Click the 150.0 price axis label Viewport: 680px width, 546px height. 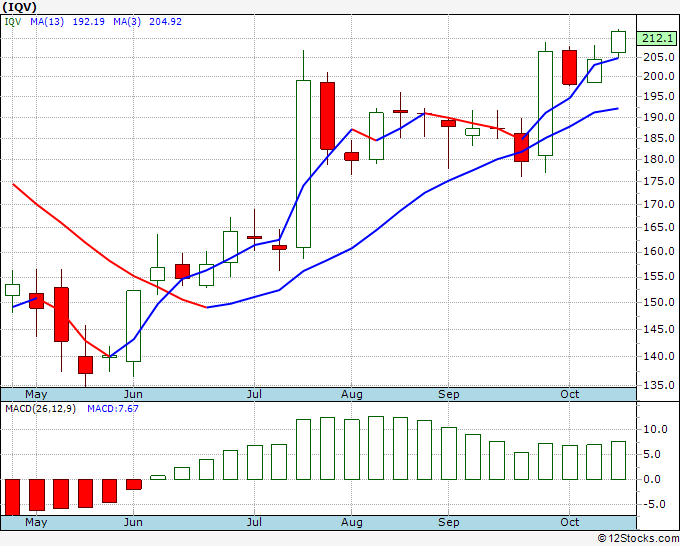[x=660, y=302]
